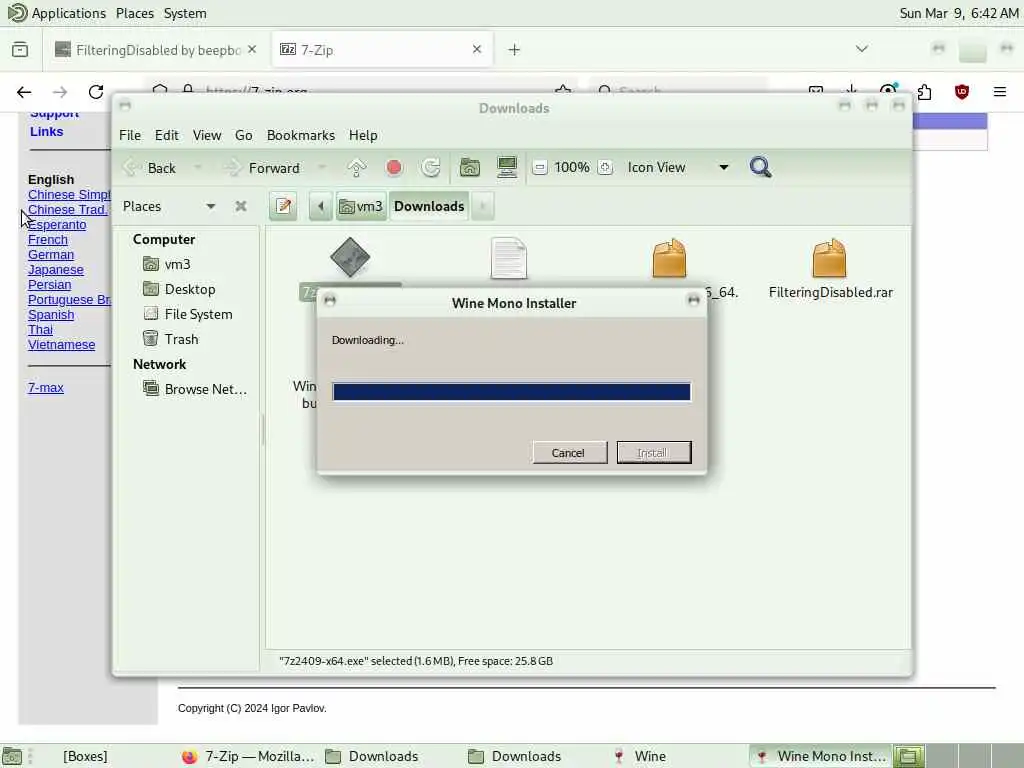Expand Back history dropdown arrow

197,168
